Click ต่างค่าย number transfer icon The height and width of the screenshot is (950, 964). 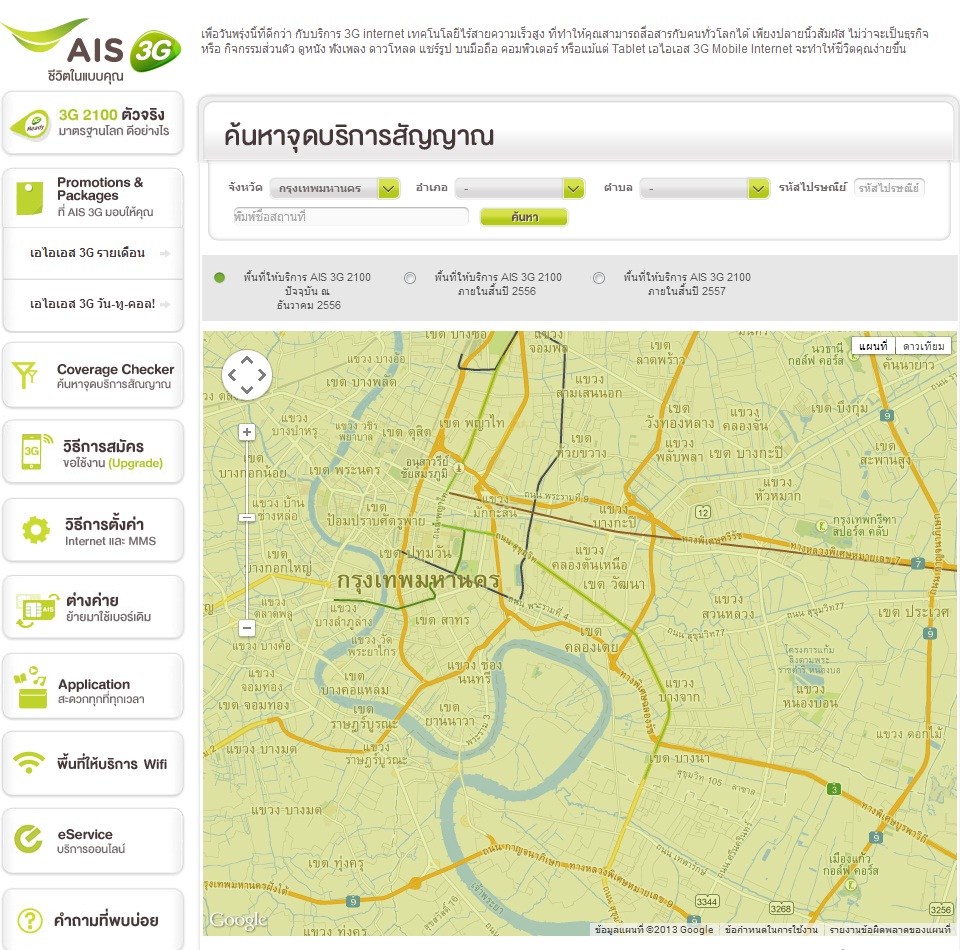point(37,610)
